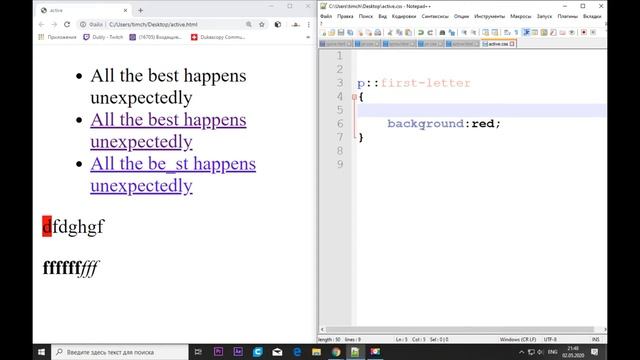
Task: Click the Copy icon in toolbar
Action: (x=399, y=32)
